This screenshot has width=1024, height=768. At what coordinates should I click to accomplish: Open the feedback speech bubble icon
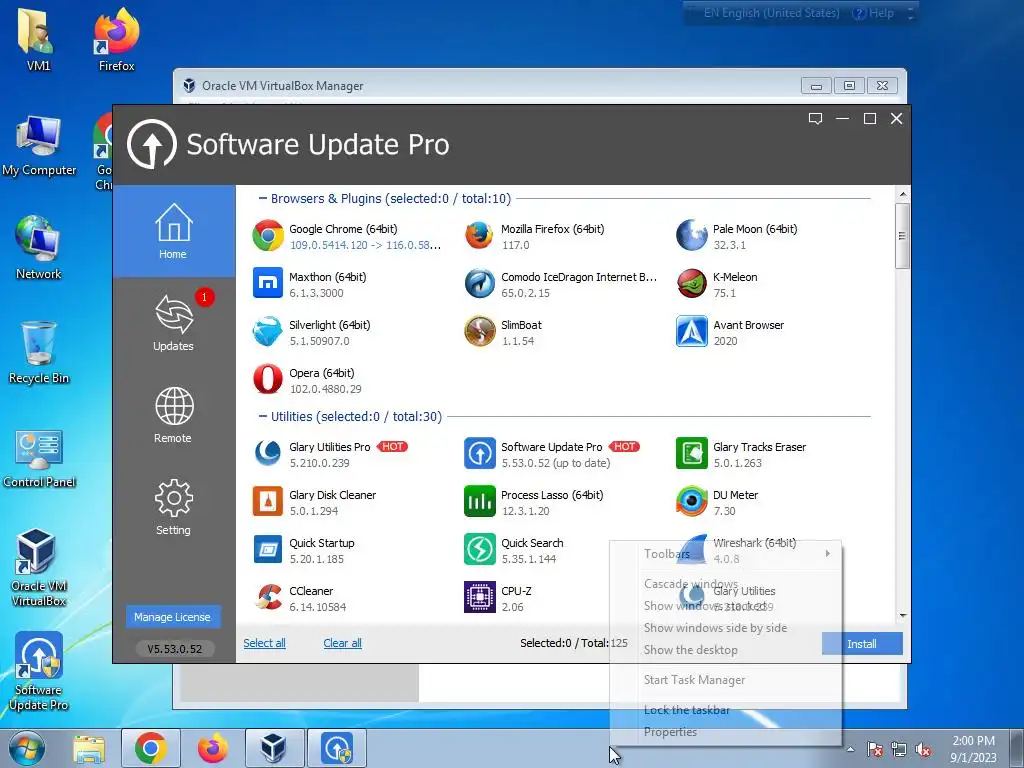pos(815,119)
